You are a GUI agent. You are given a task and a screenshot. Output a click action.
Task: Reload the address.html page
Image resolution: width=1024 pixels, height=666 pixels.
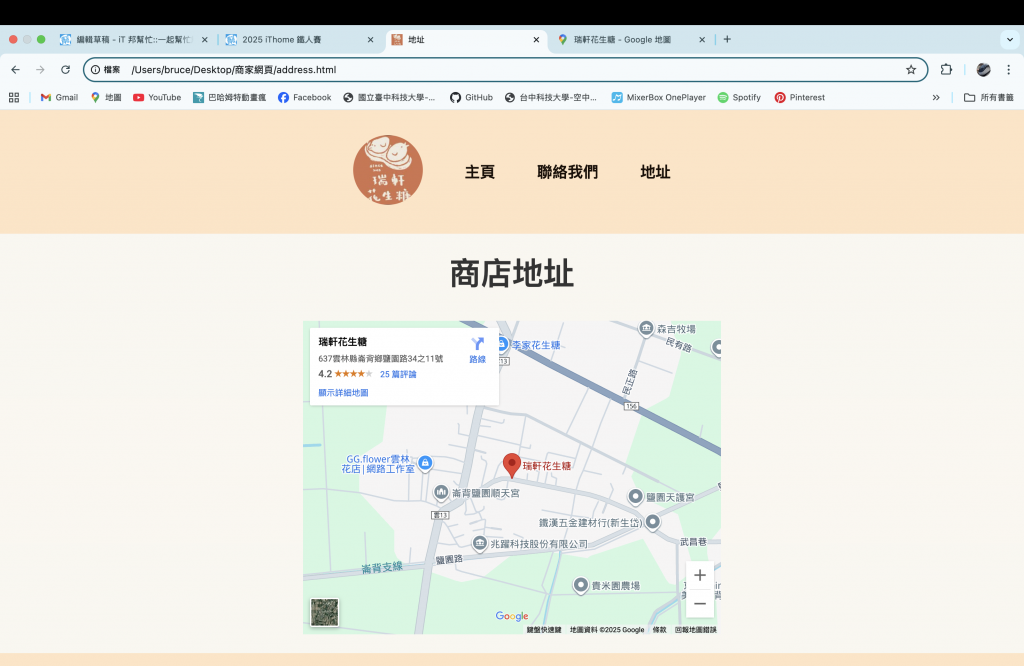65,70
